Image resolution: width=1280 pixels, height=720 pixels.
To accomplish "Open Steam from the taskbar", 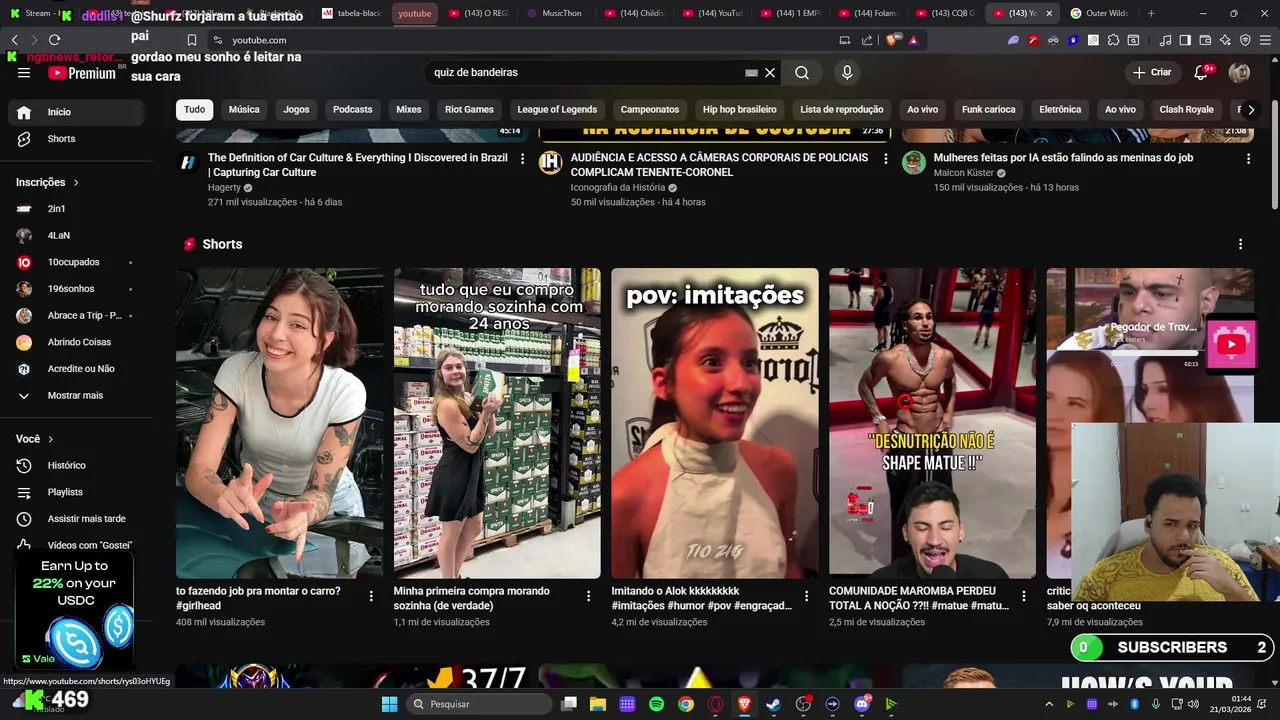I will point(773,704).
